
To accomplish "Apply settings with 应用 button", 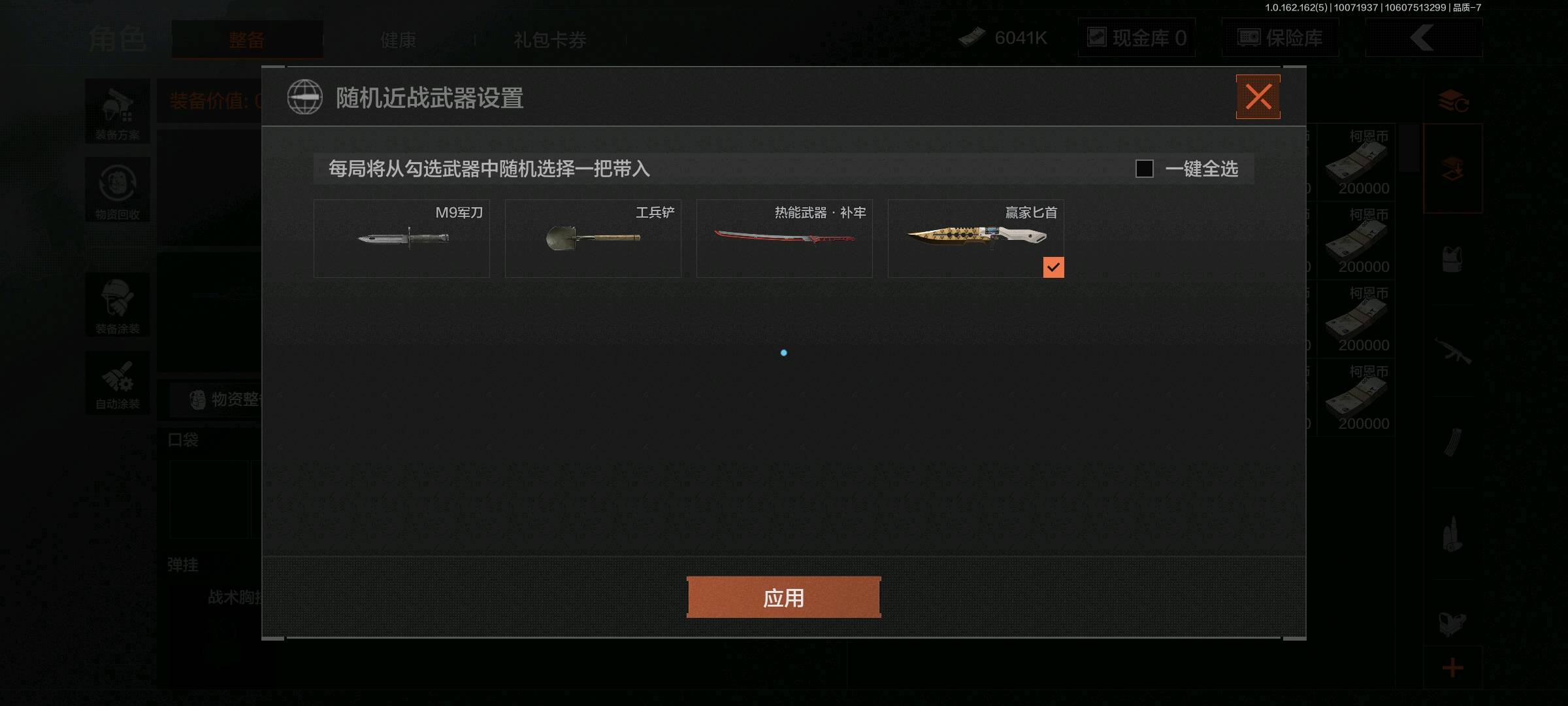I will point(784,597).
